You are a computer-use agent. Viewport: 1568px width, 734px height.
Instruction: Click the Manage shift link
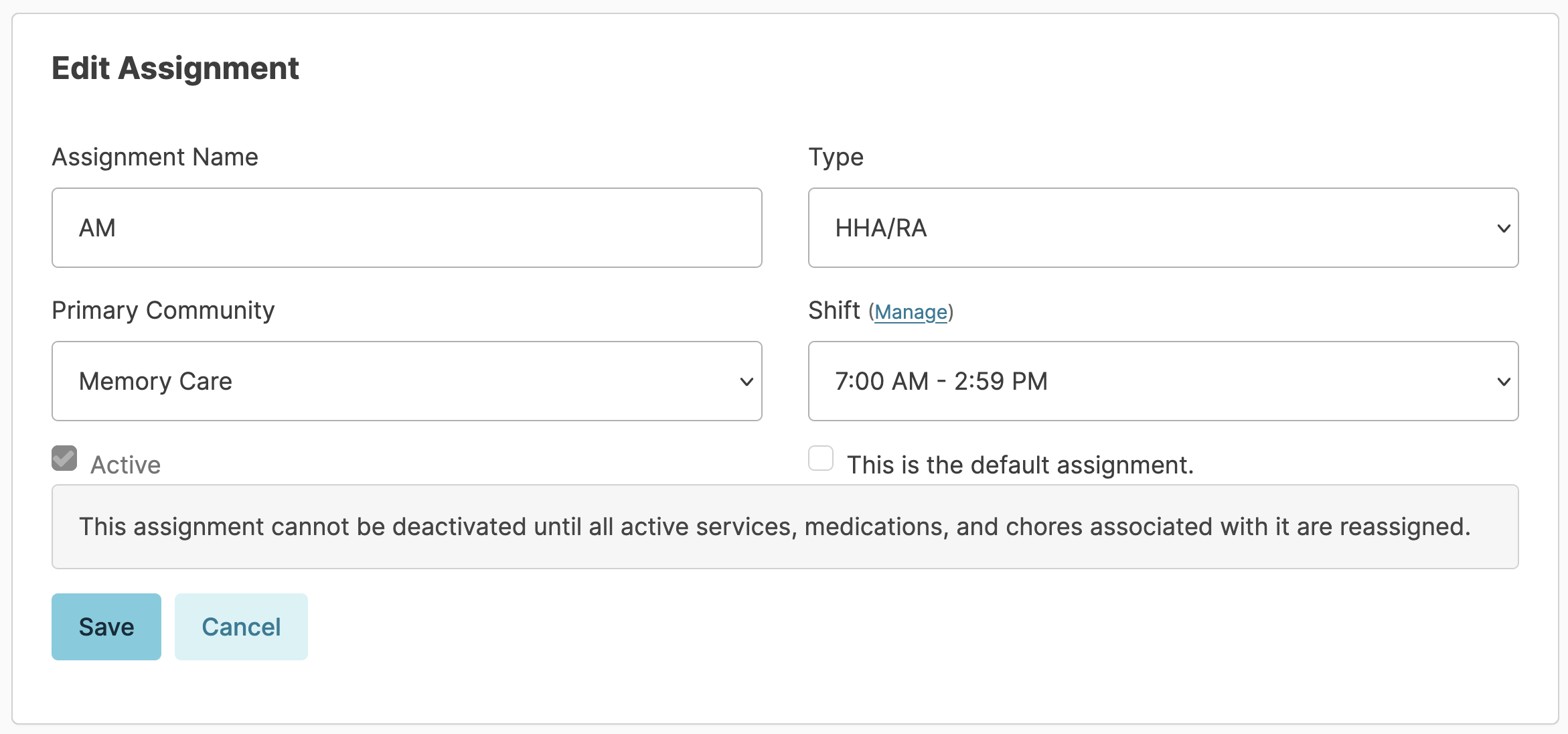911,312
